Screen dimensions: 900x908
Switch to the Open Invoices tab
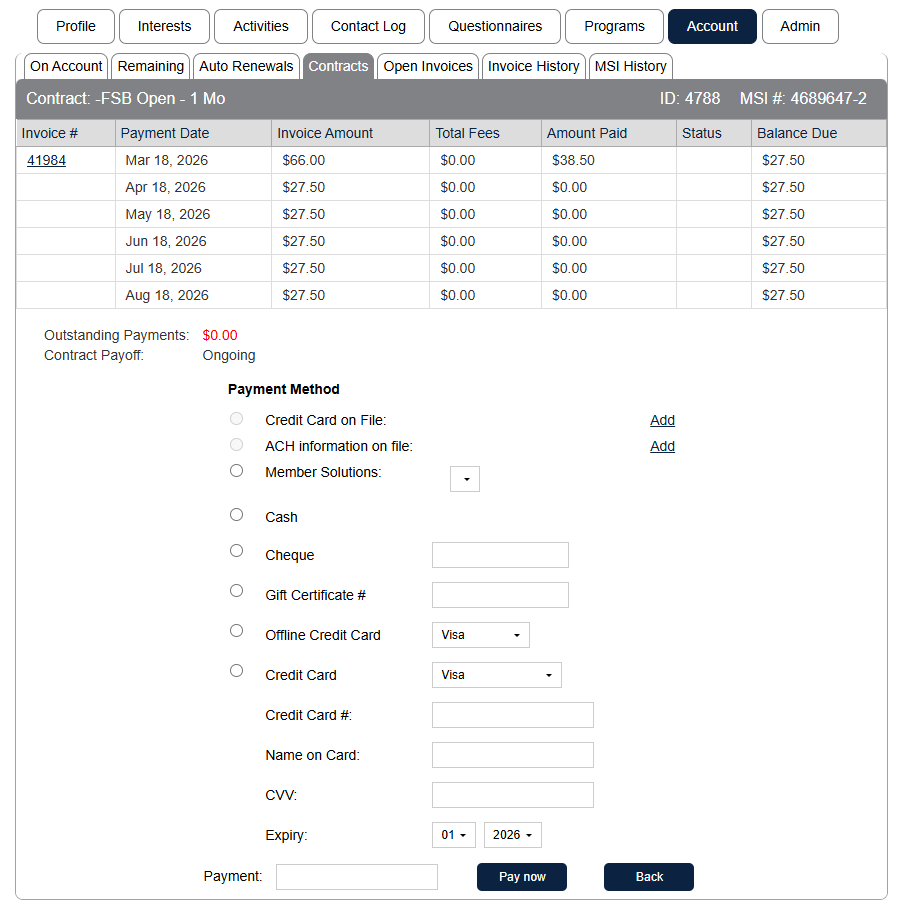click(428, 66)
